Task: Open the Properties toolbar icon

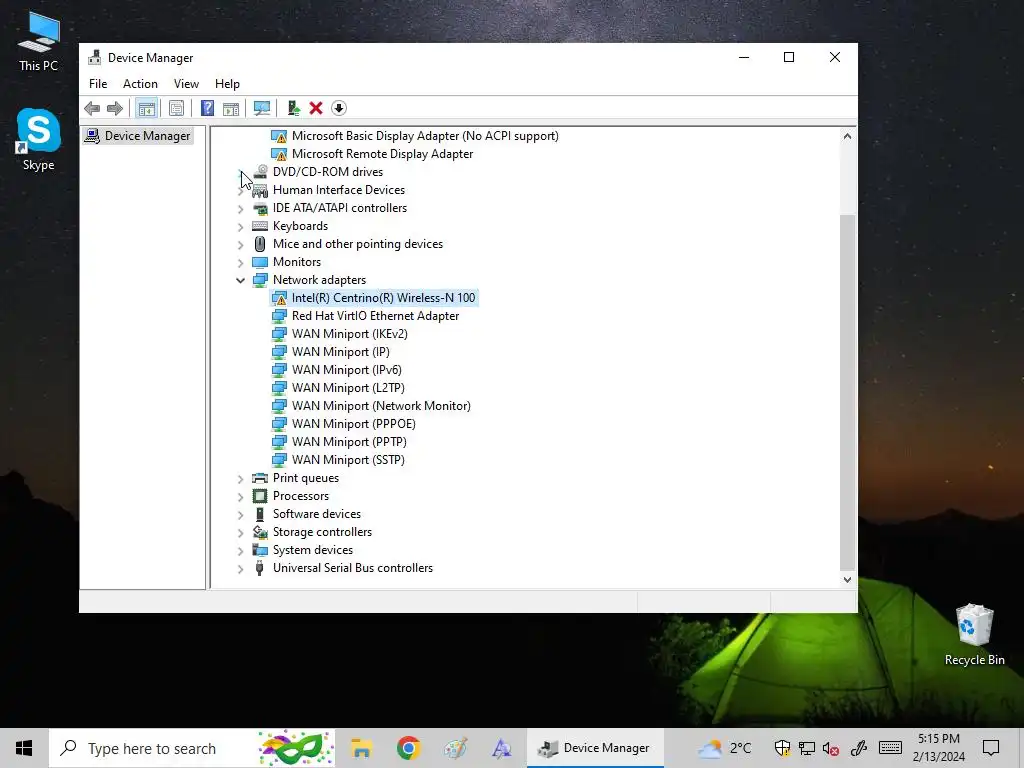Action: [x=176, y=108]
